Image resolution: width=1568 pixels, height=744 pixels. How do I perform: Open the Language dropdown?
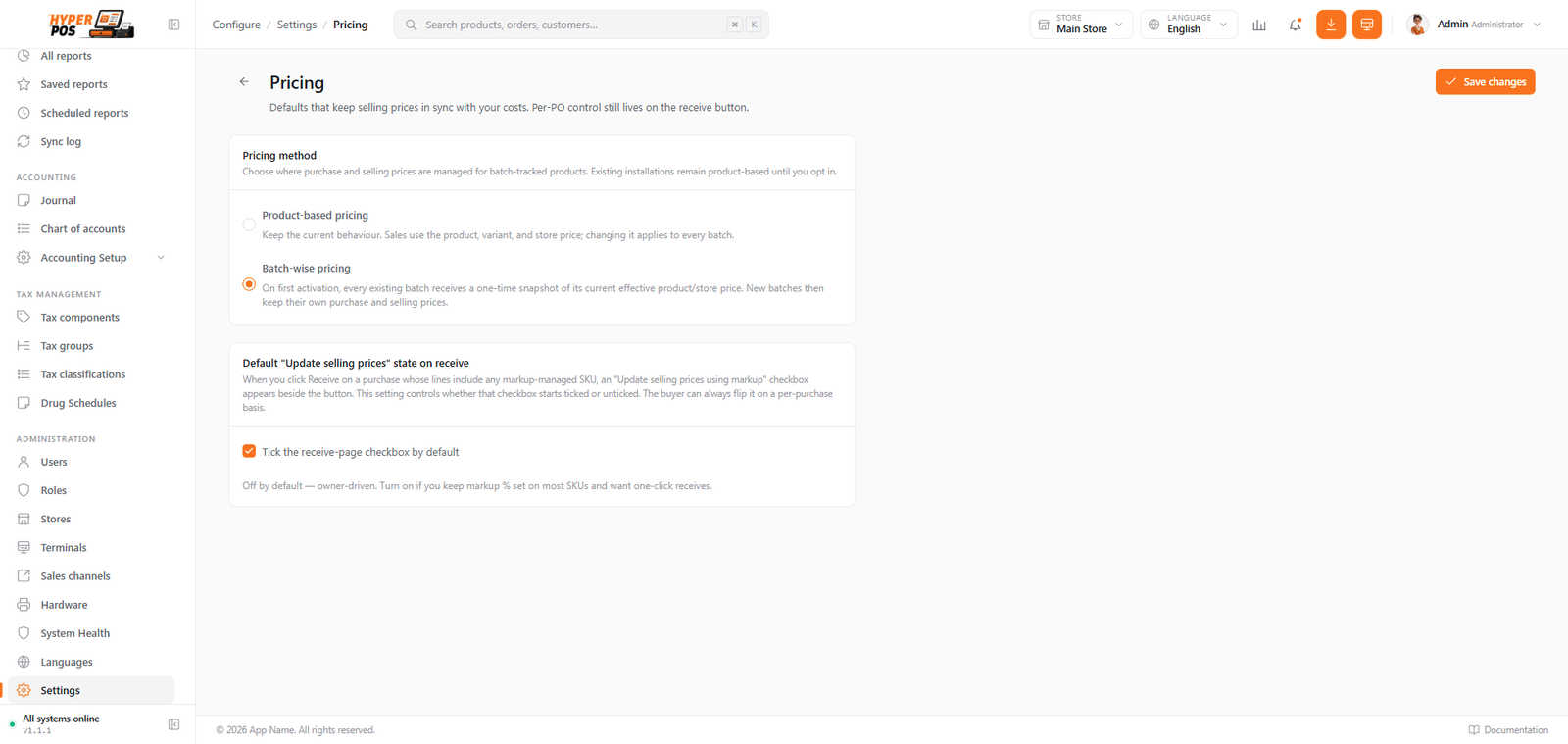coord(1189,25)
